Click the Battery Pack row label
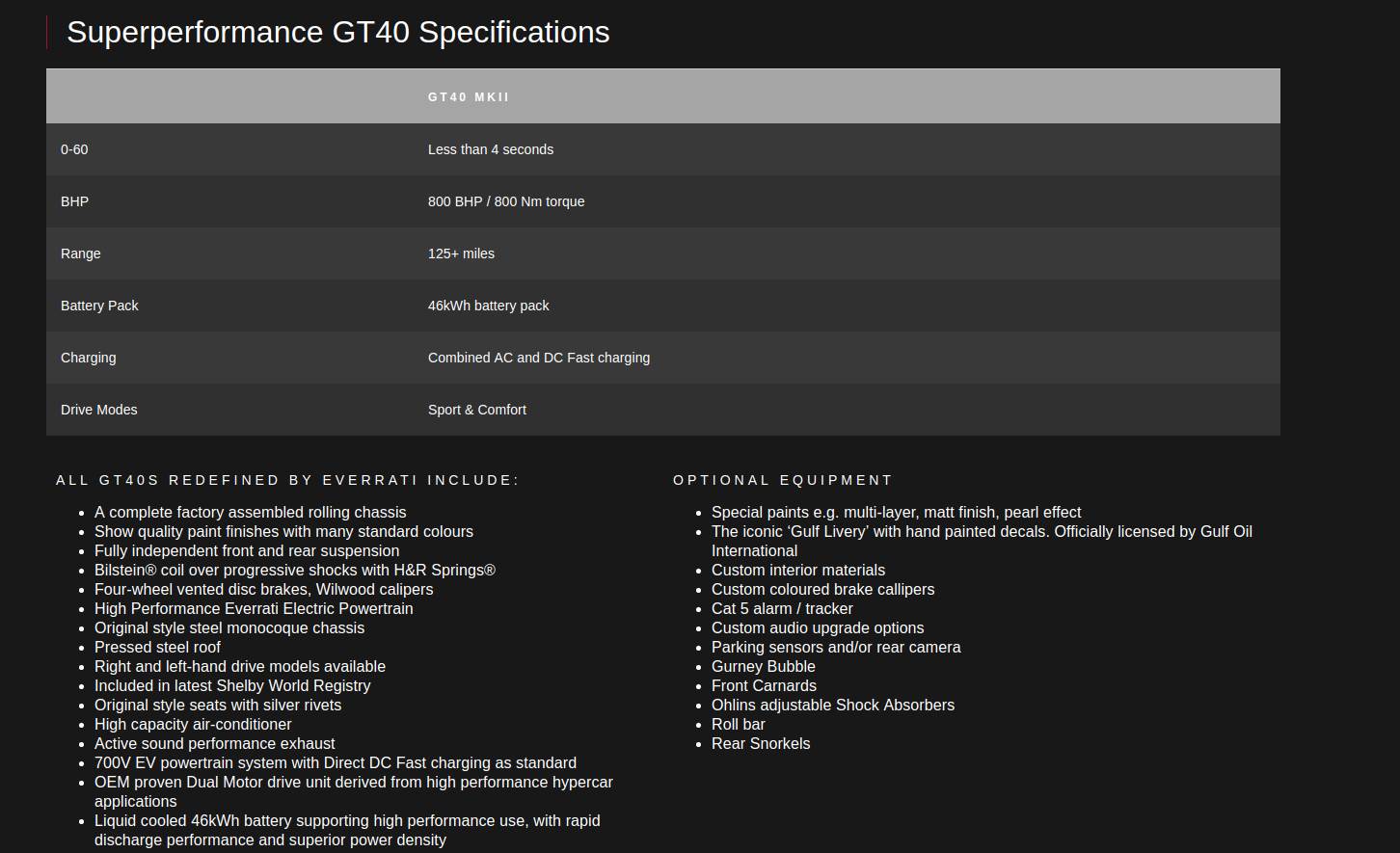Screen dimensions: 1400x853 [99, 306]
